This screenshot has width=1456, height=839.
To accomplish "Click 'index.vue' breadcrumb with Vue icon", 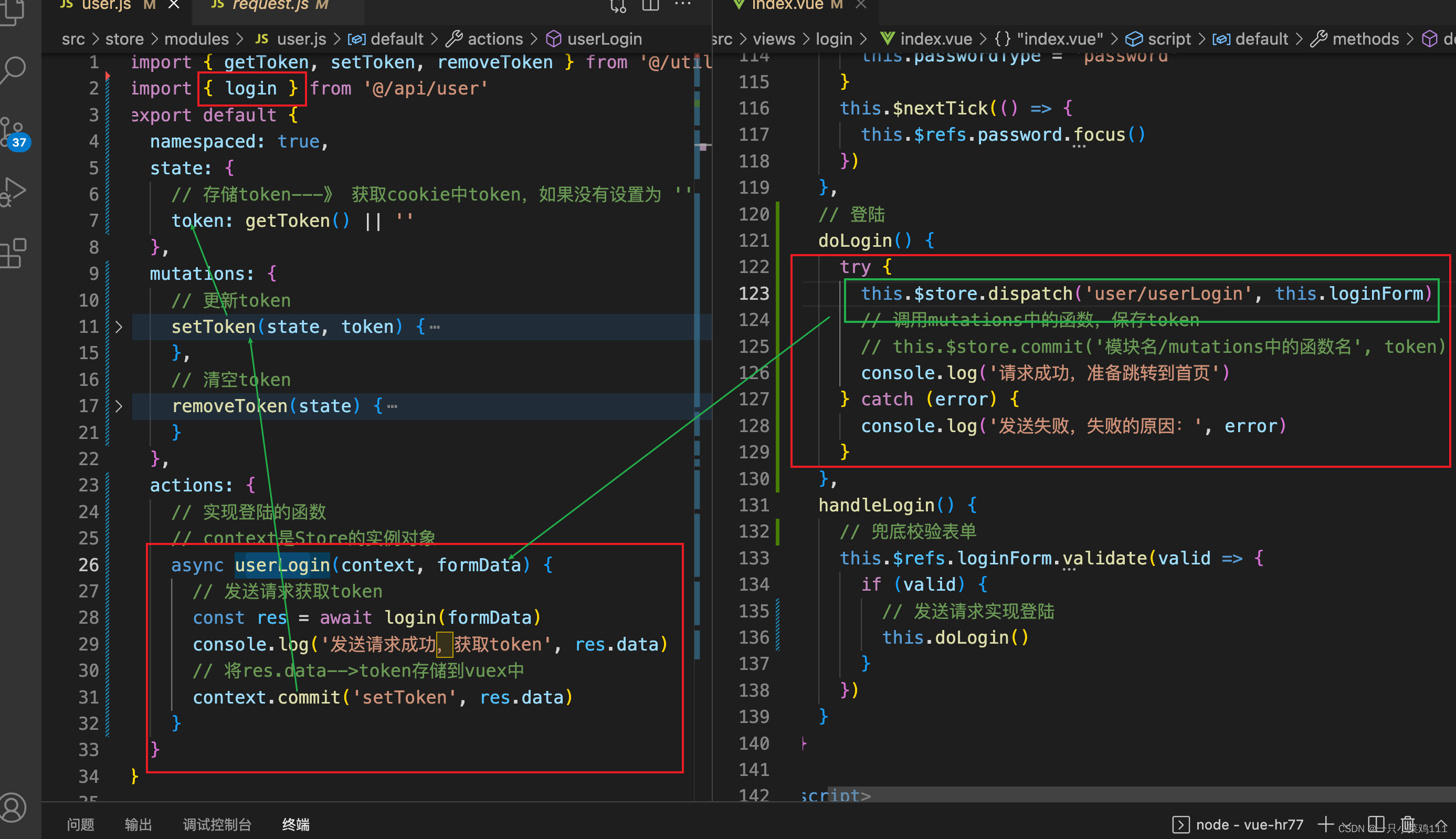I will 926,39.
